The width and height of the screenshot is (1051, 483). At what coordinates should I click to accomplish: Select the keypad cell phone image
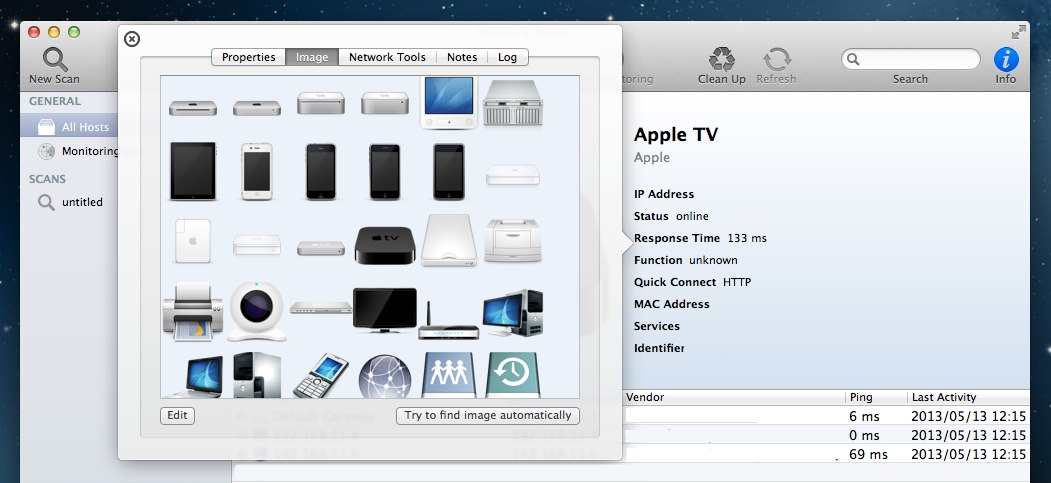320,376
